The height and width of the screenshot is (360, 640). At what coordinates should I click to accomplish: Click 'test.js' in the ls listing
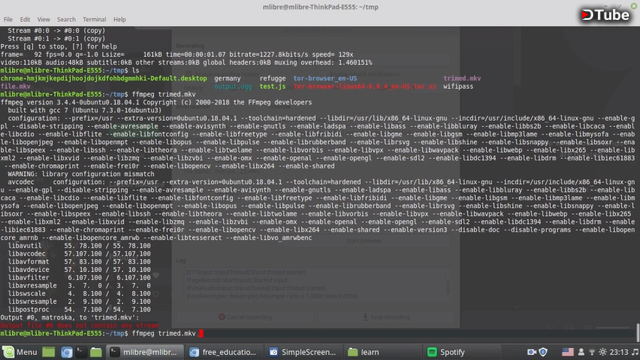pos(272,87)
